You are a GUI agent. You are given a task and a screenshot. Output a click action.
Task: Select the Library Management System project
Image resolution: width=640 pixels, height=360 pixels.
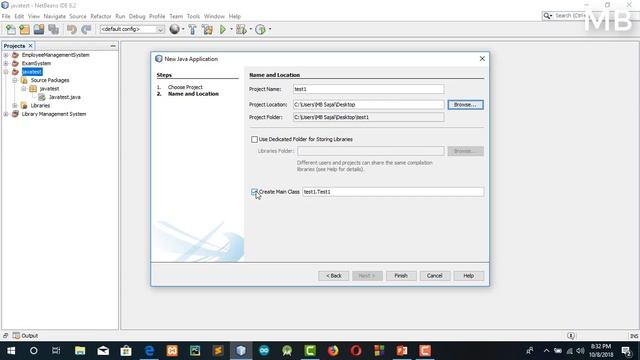tap(54, 114)
